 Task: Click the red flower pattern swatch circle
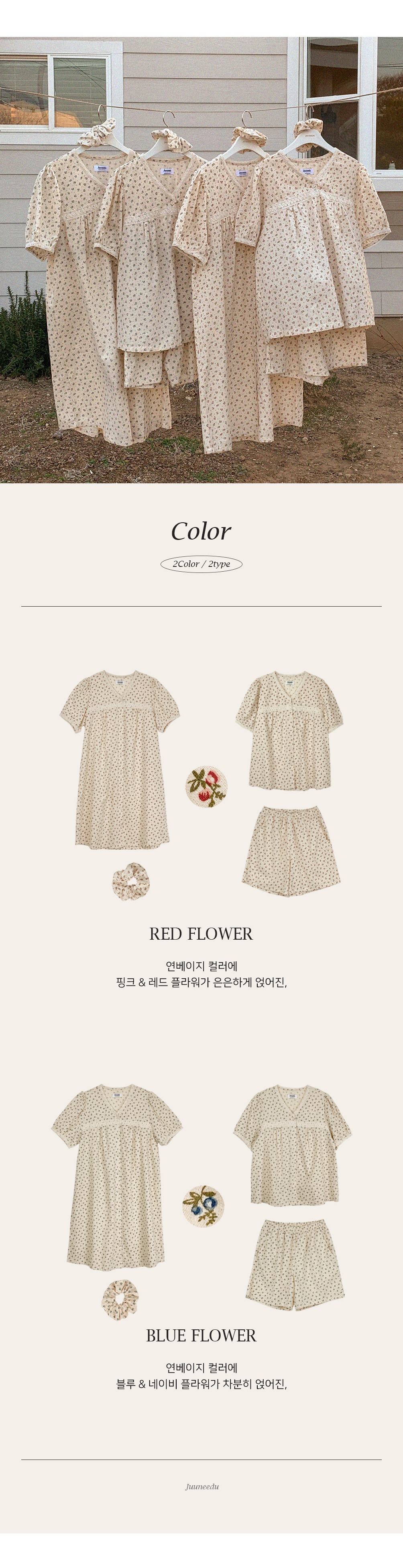(x=206, y=787)
